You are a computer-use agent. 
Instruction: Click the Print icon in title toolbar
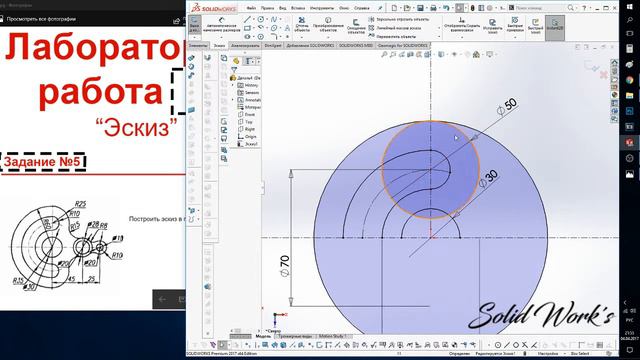tap(433, 8)
